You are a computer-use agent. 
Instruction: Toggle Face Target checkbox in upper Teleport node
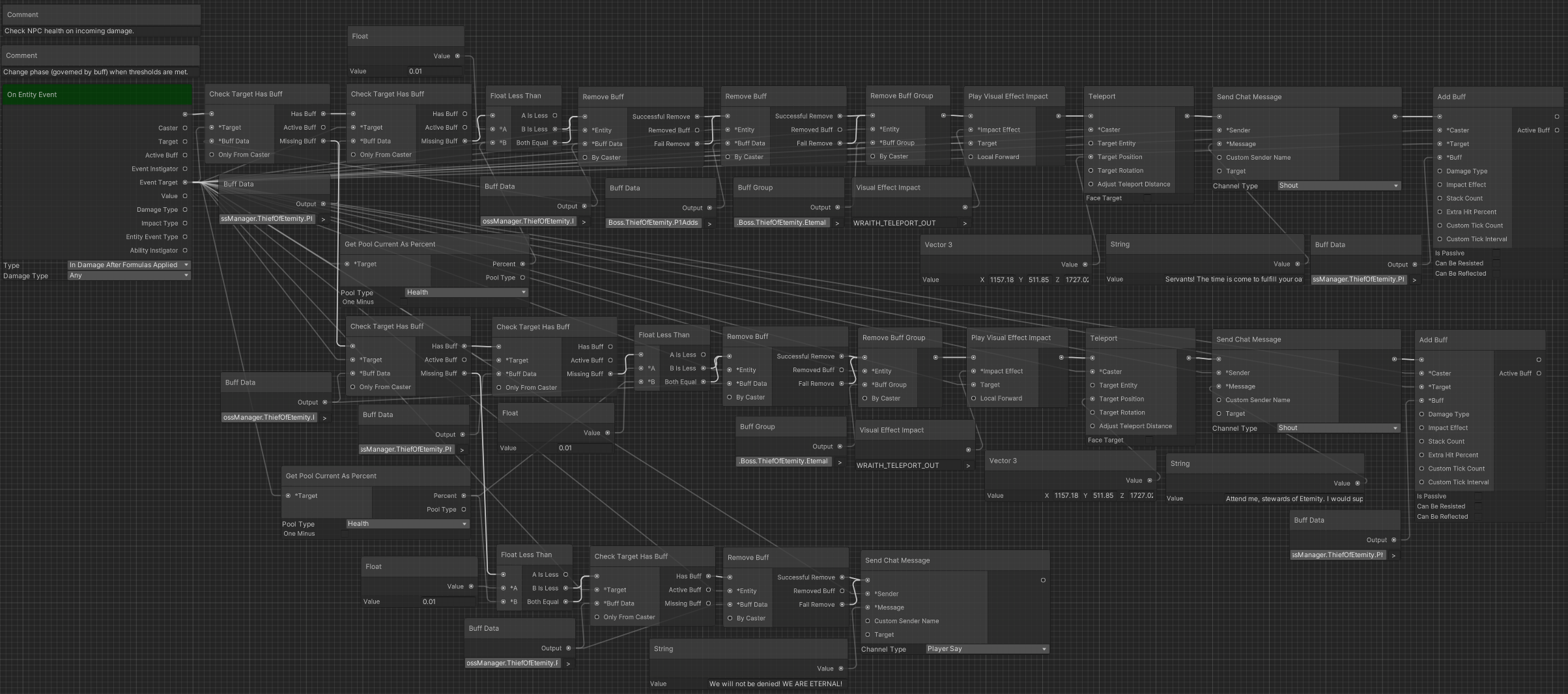coord(1148,198)
